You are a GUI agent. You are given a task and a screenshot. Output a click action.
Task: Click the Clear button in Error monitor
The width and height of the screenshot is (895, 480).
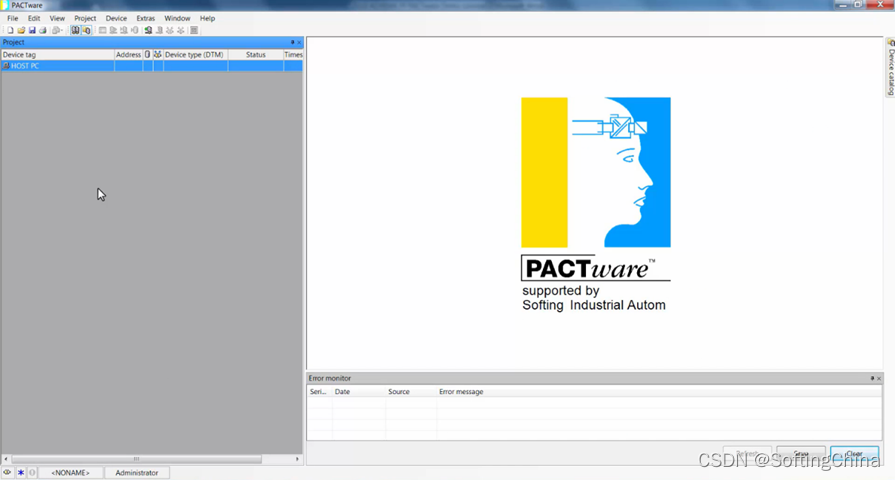pos(854,454)
